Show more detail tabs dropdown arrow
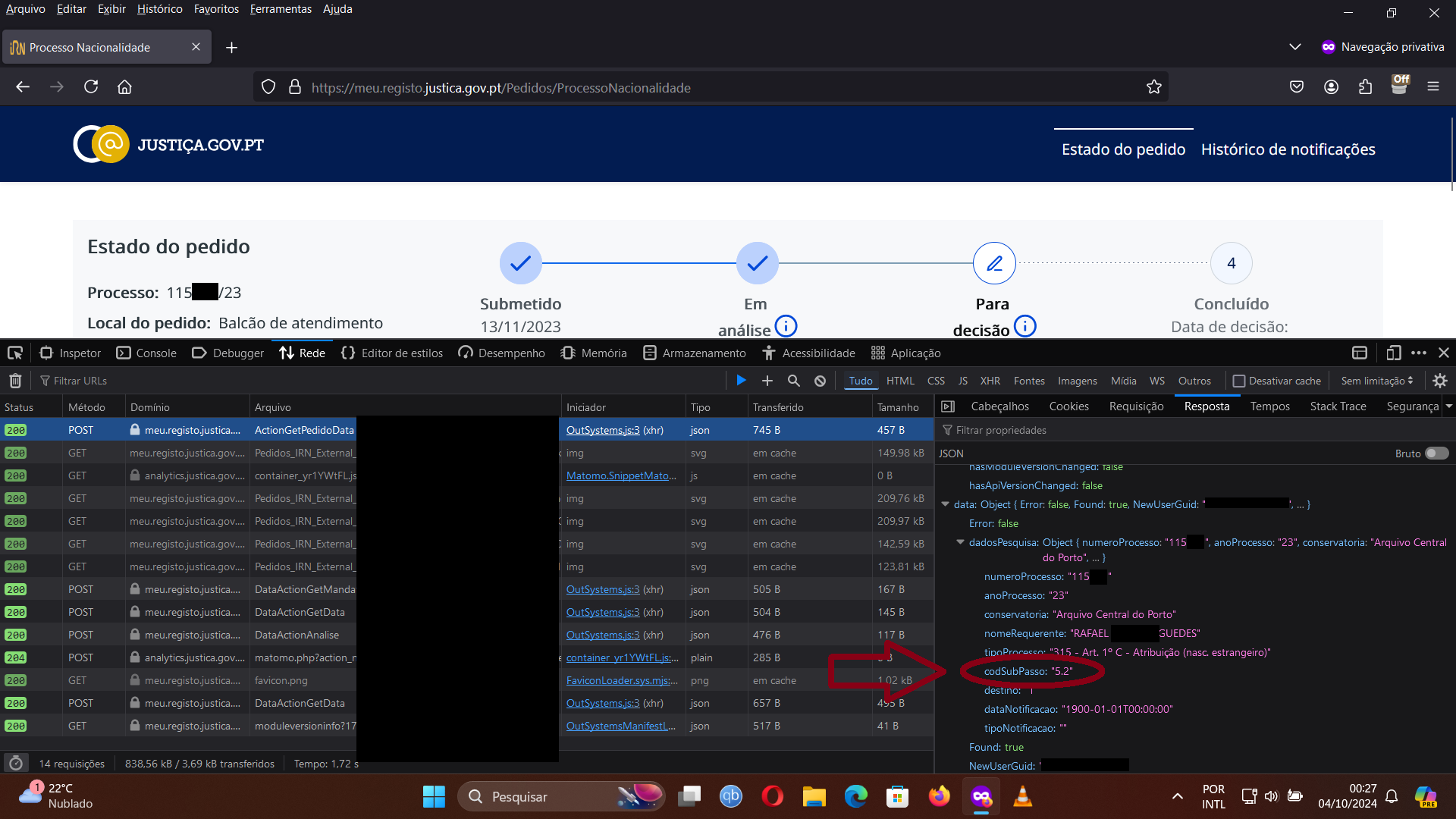 [1449, 407]
